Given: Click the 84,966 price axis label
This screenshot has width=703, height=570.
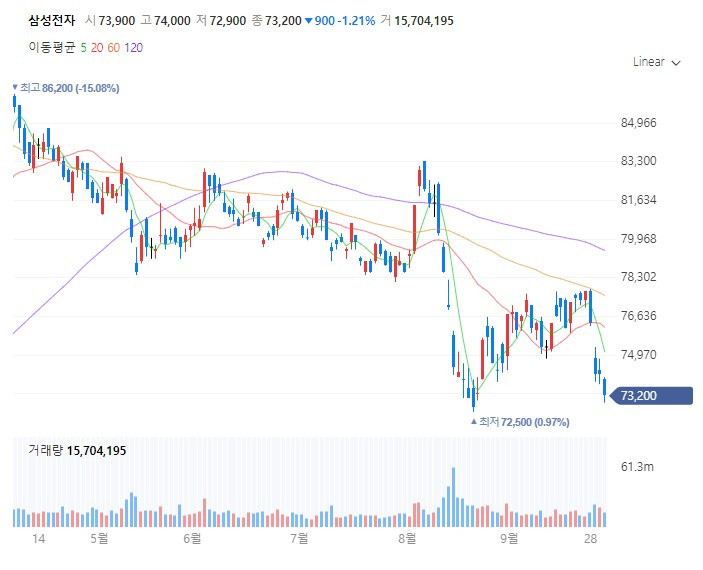Looking at the screenshot, I should (638, 122).
